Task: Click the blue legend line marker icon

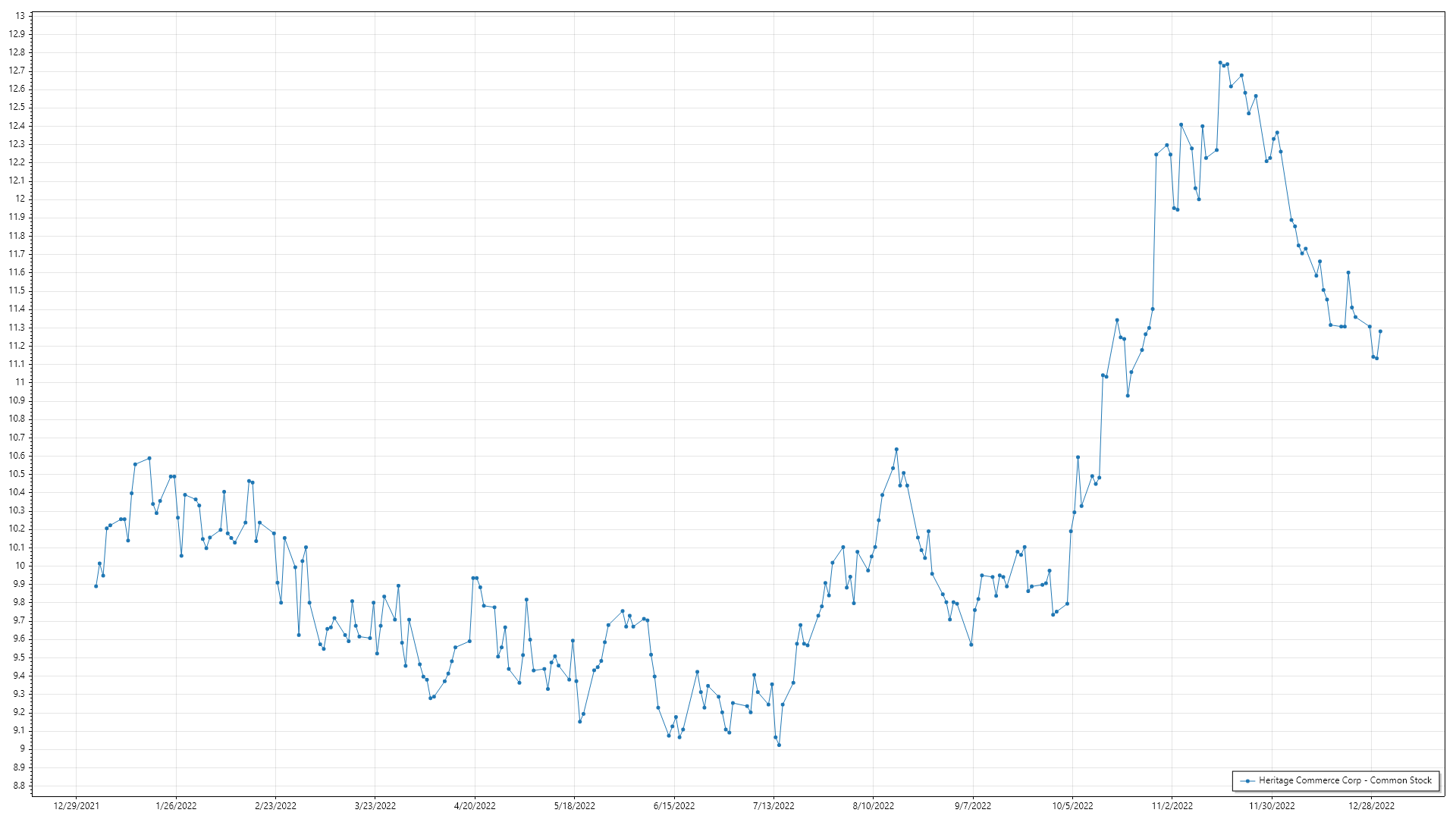Action: click(1247, 780)
